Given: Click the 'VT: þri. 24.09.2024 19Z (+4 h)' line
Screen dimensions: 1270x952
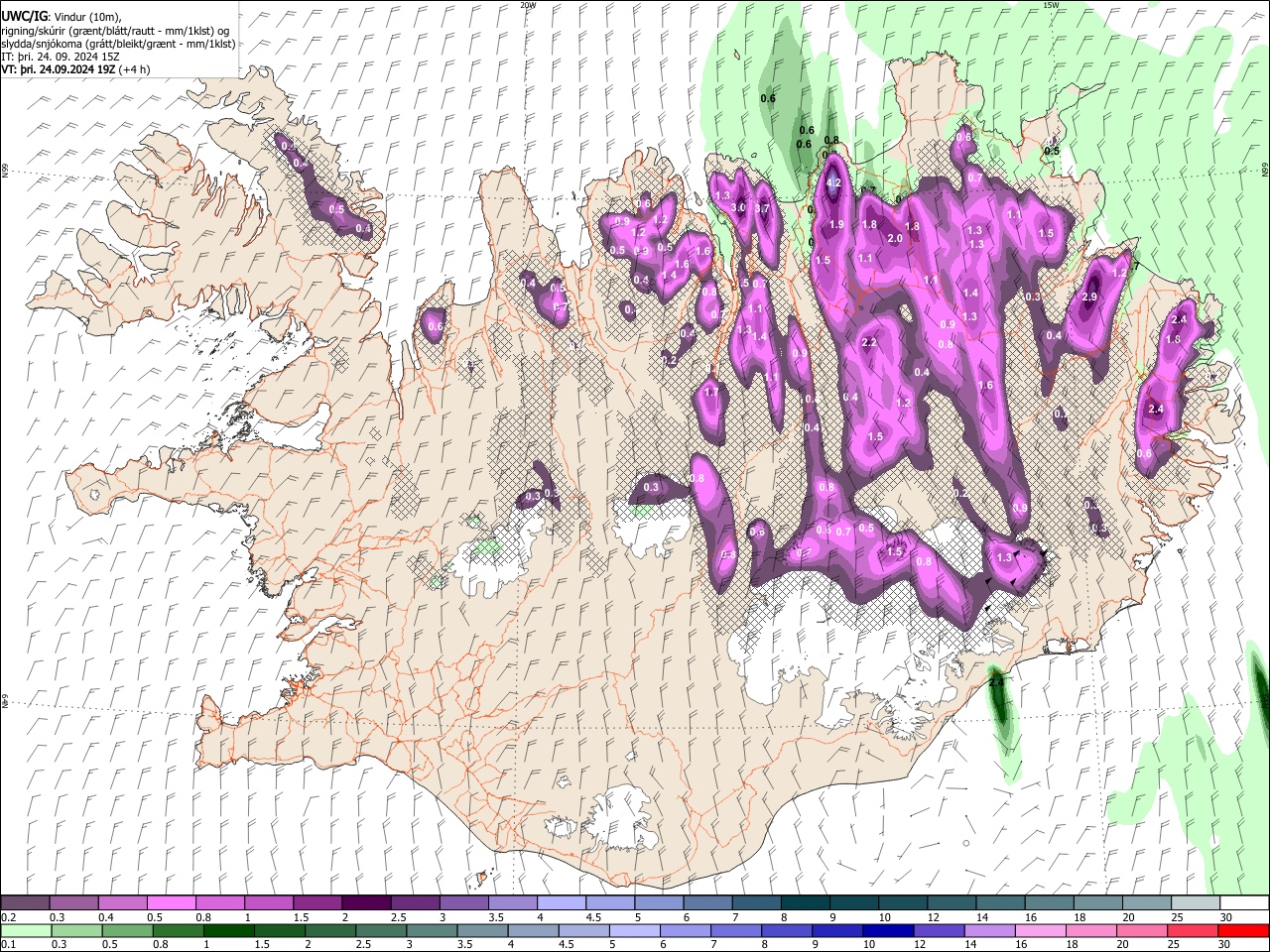Looking at the screenshot, I should 76,69.
